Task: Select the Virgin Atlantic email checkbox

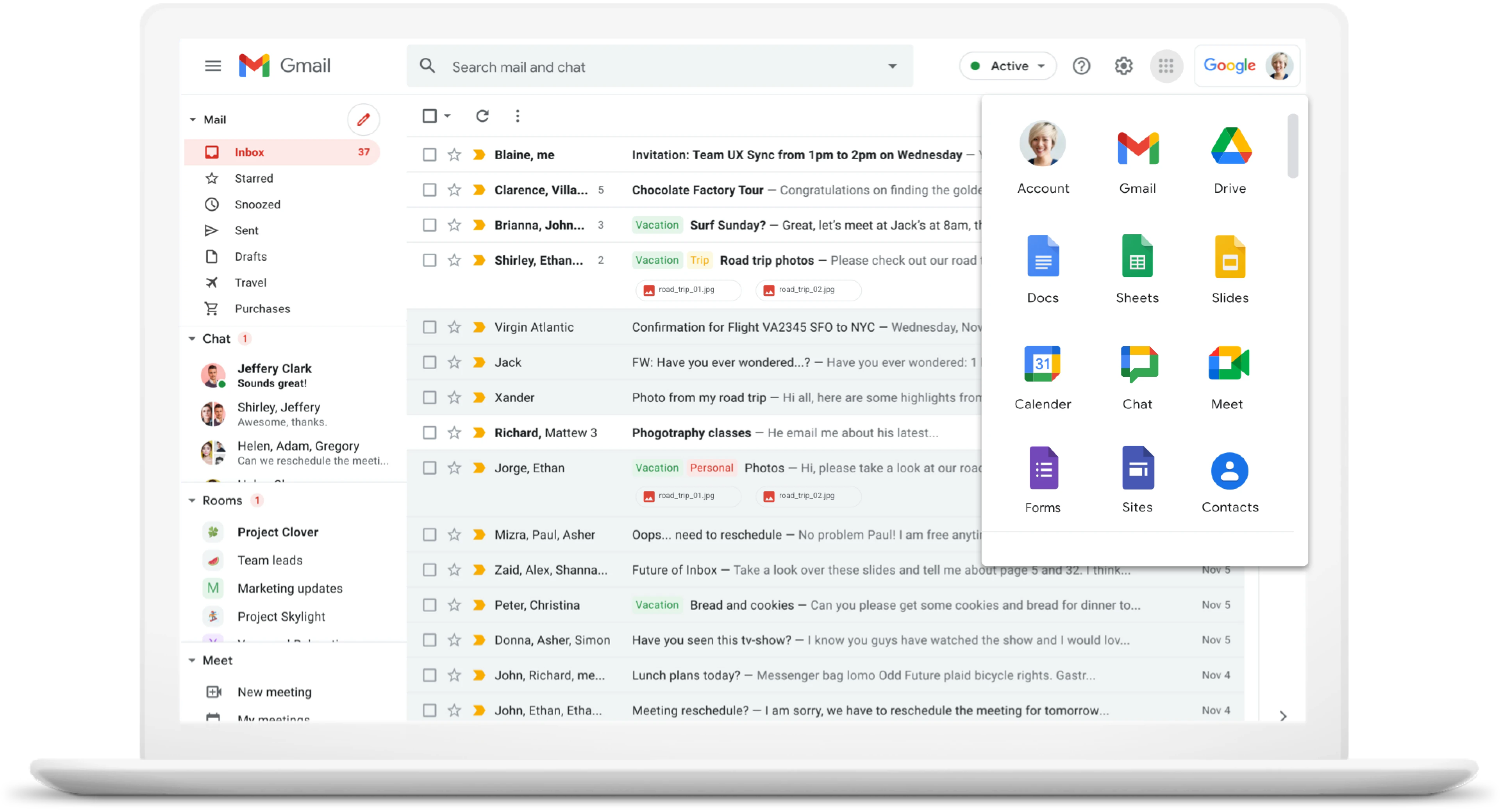Action: point(429,327)
